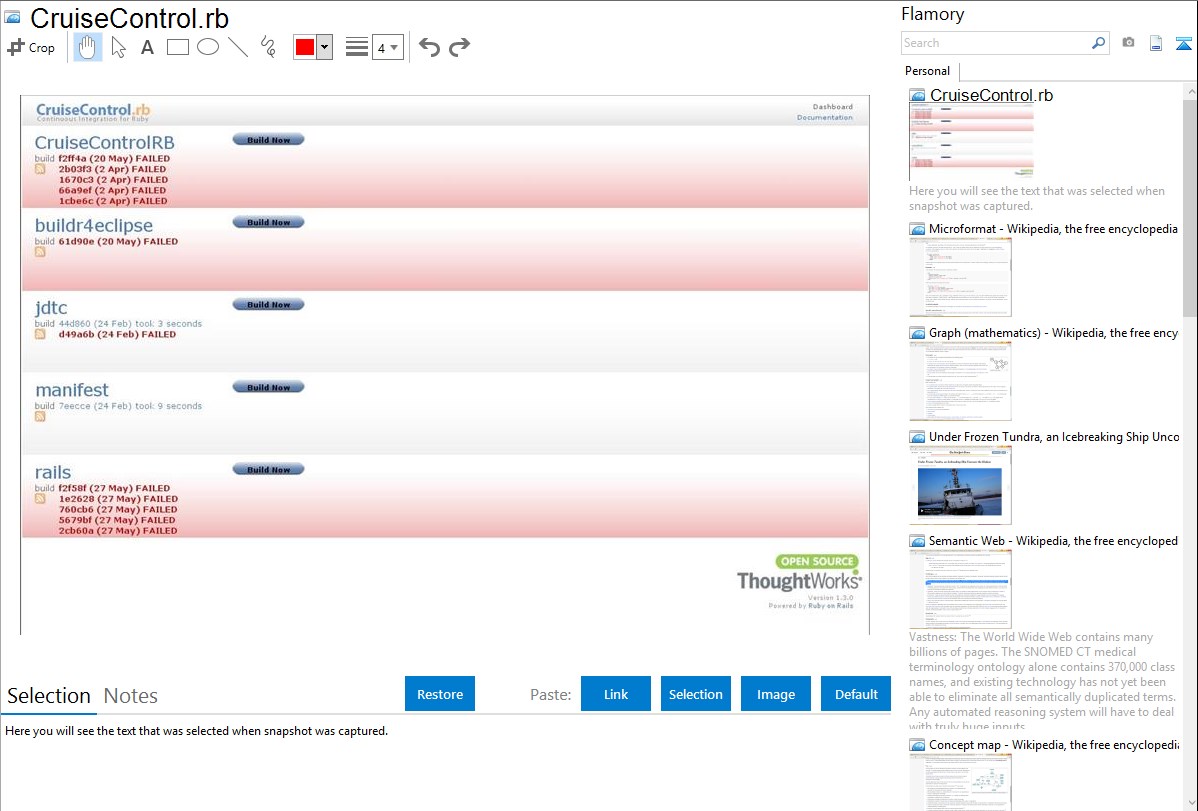This screenshot has width=1198, height=811.
Task: Click the Microformat - Wikipedia title text
Action: coord(1053,229)
